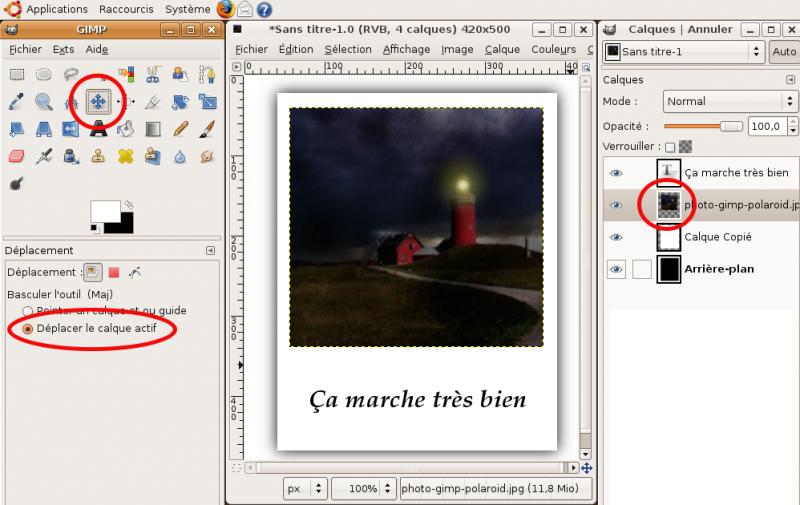Screen dimensions: 800x505
Task: Open the Déplacement tool options panel menu
Action: [x=210, y=250]
